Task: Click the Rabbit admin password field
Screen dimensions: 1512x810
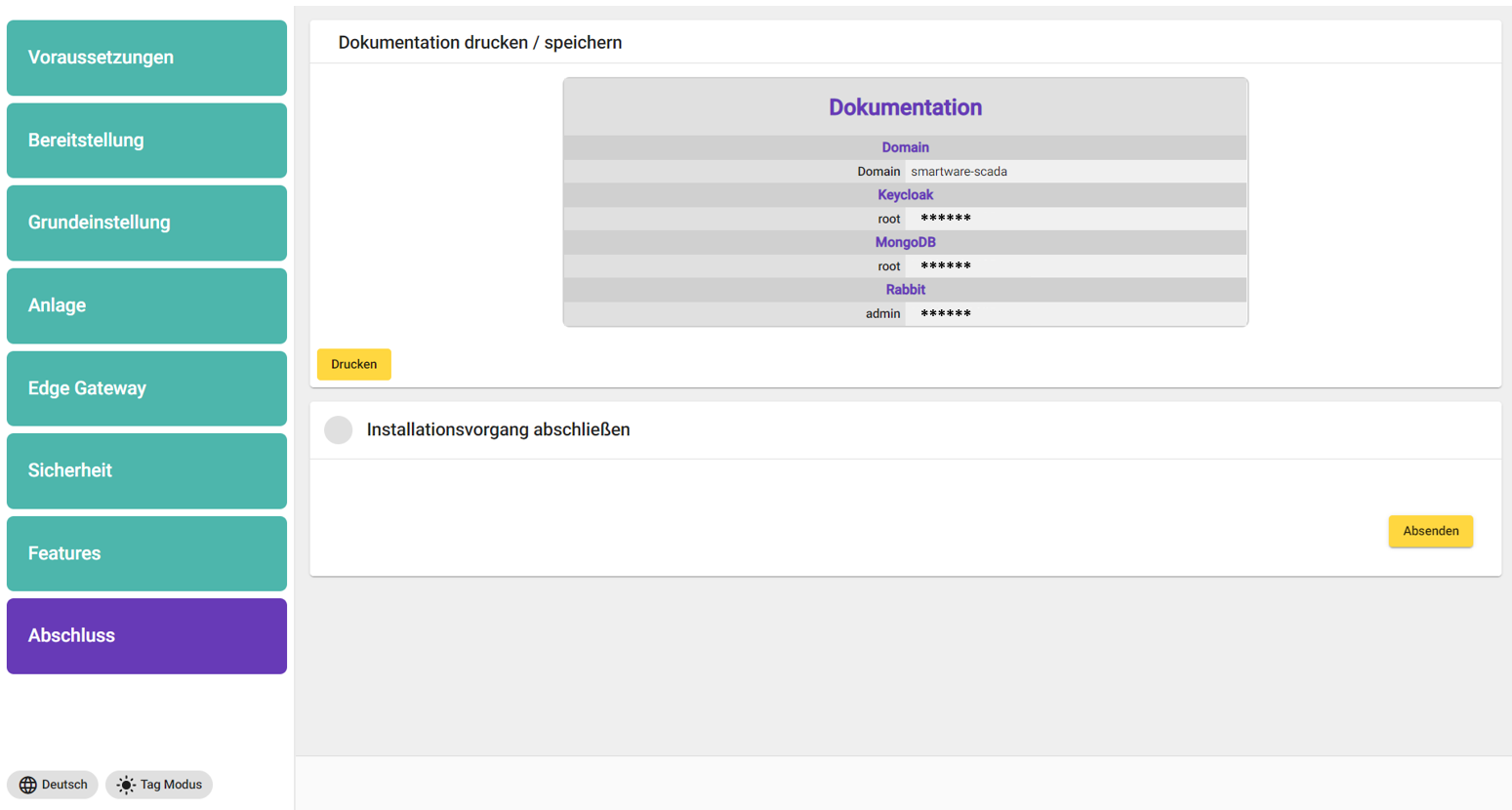Action: [945, 314]
